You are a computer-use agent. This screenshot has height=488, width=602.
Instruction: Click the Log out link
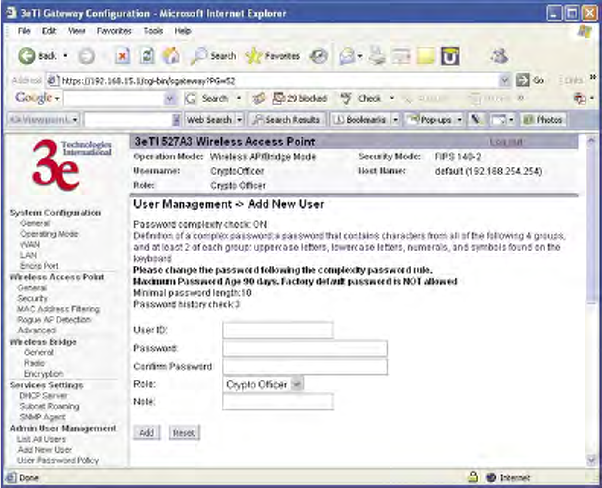(506, 142)
